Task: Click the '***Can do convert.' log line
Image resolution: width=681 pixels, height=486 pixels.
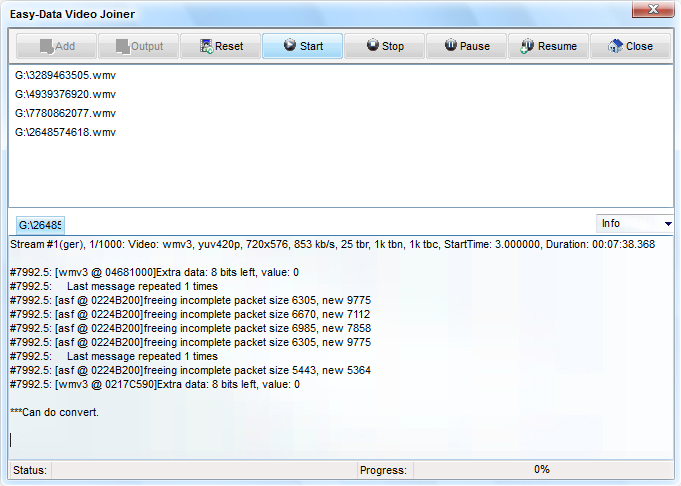Action: [55, 412]
